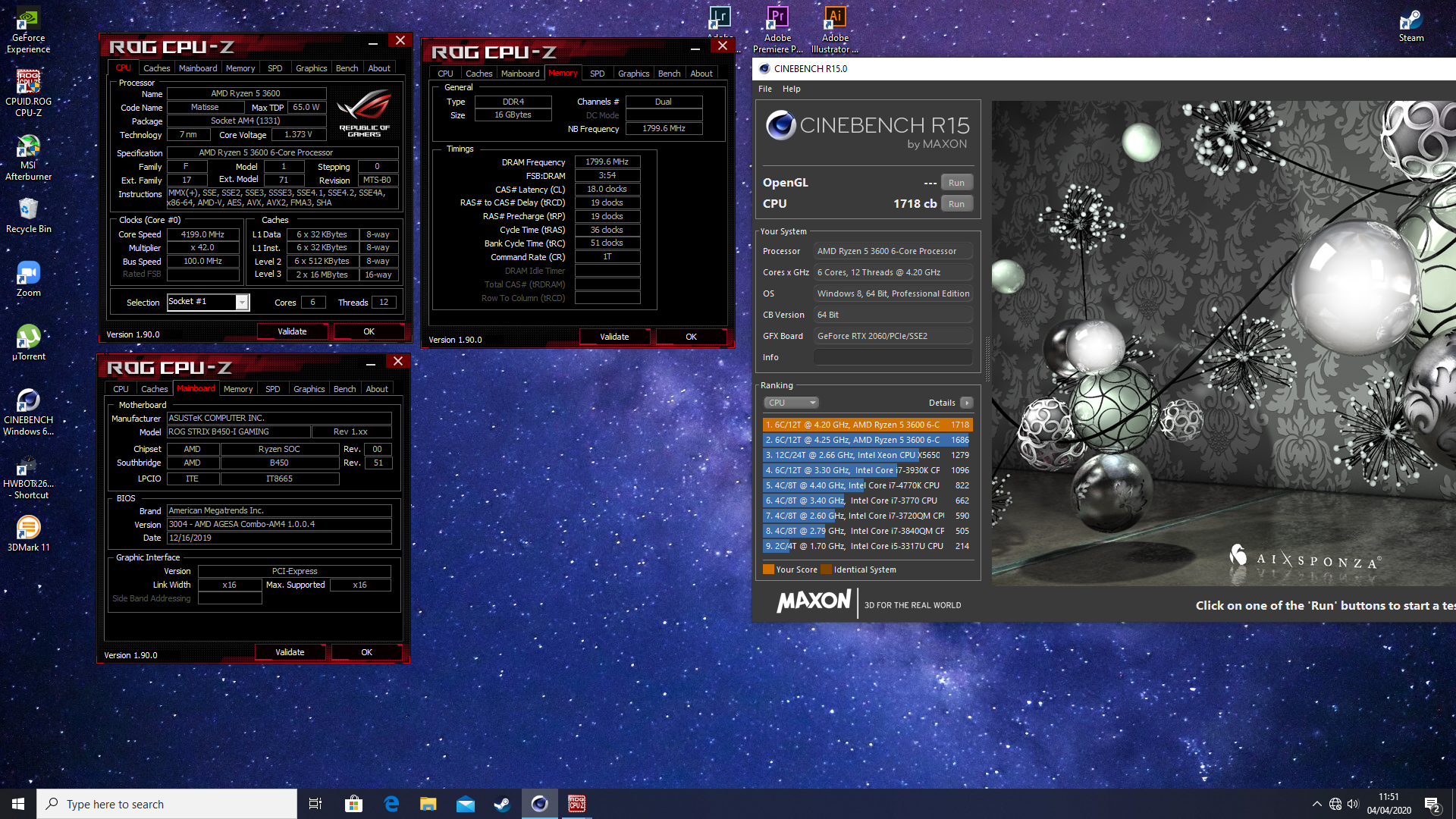Switch to ROG CPU-Z taskbar button

(x=576, y=804)
